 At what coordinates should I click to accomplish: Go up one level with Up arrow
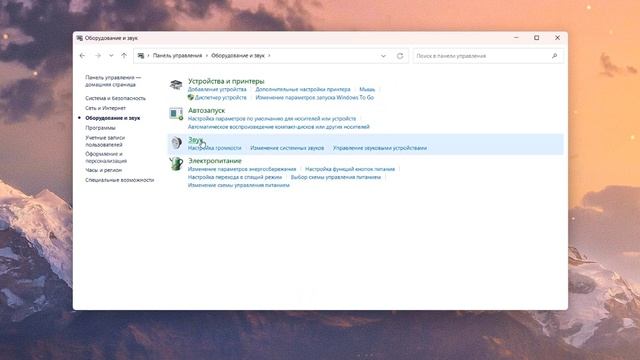pyautogui.click(x=124, y=56)
